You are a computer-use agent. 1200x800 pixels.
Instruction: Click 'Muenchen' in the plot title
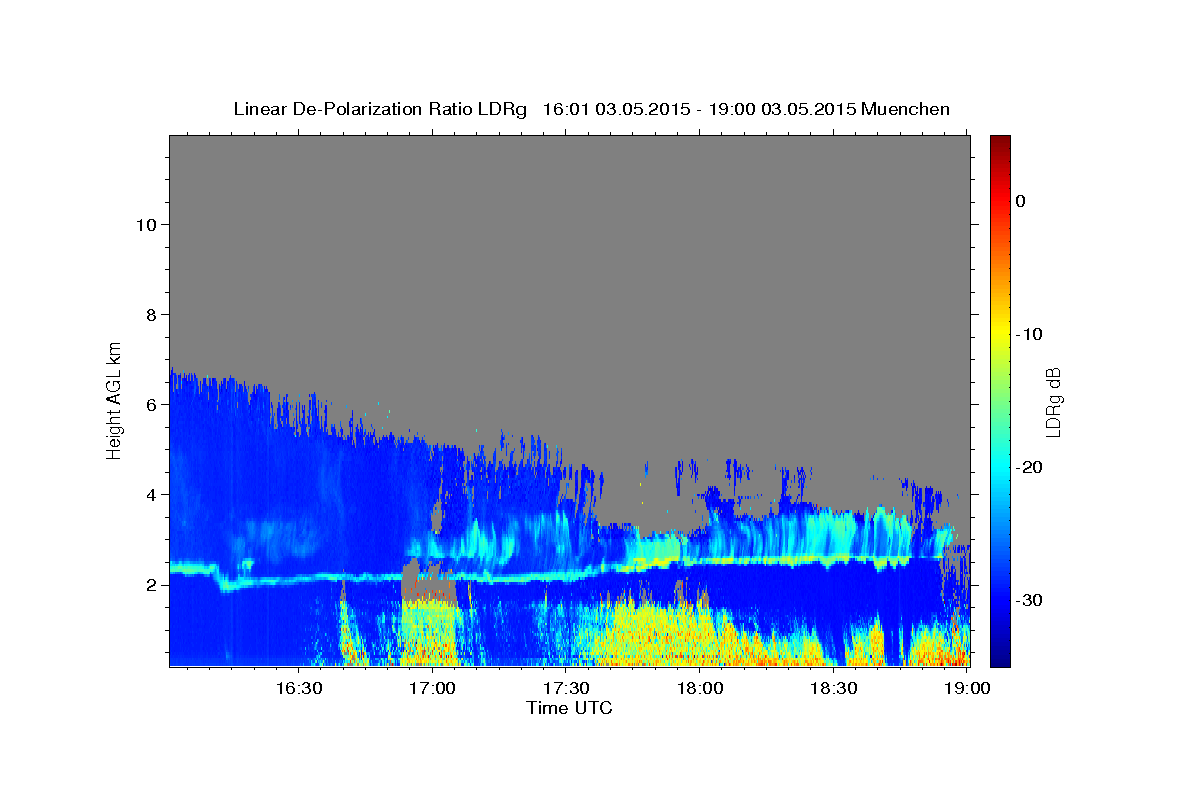[906, 109]
